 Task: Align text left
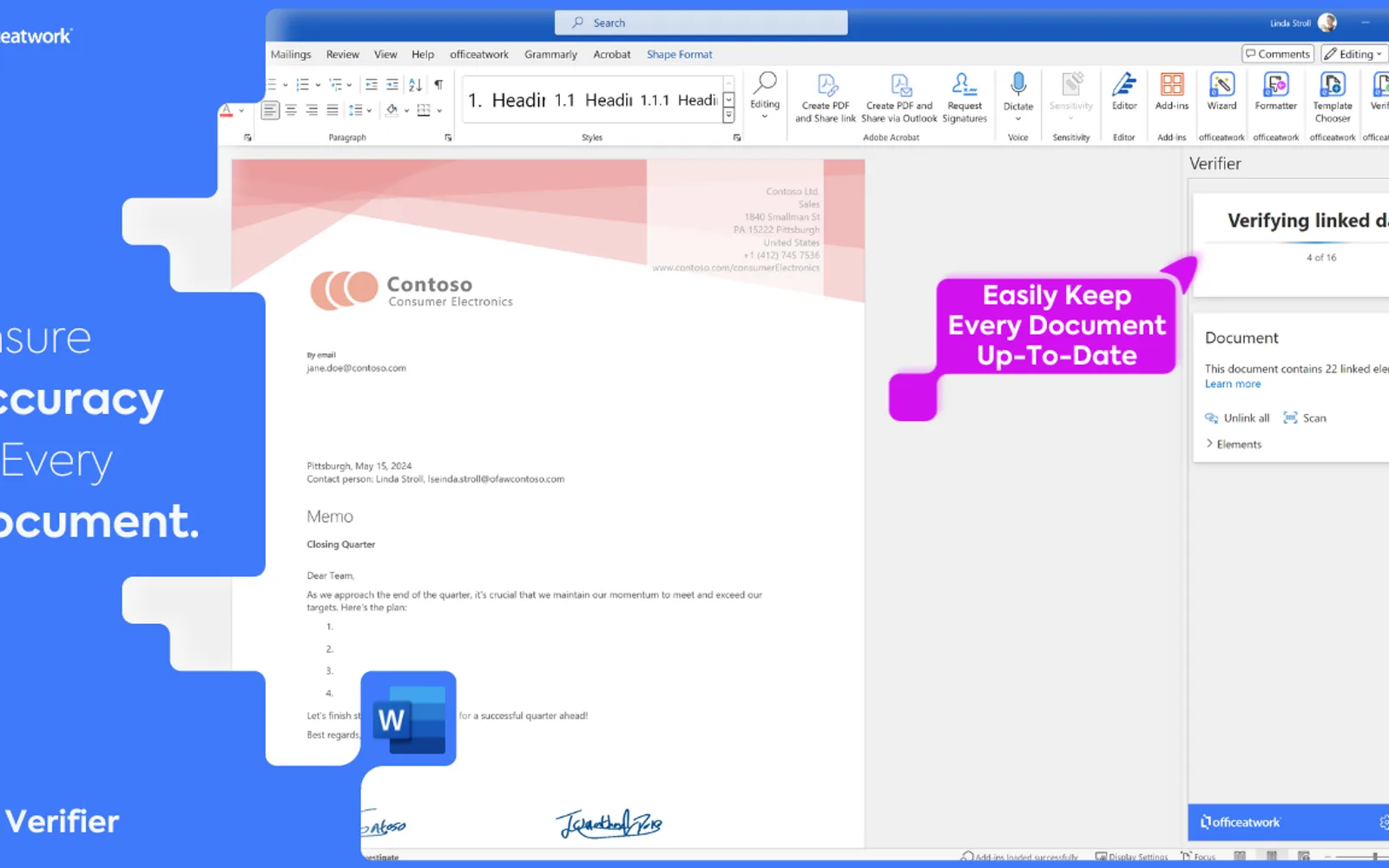pyautogui.click(x=270, y=110)
